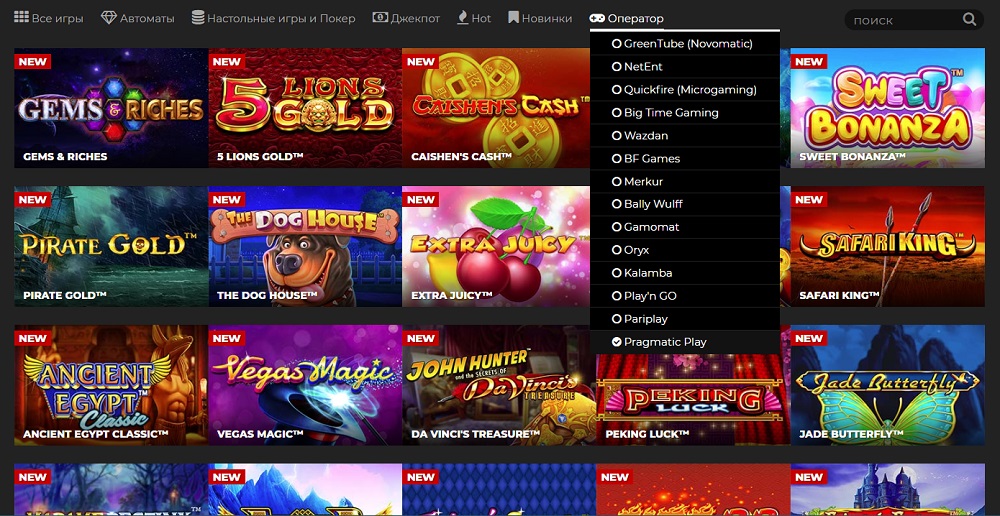Open Ancient Egypt Classic game
The height and width of the screenshot is (516, 1000).
click(111, 385)
